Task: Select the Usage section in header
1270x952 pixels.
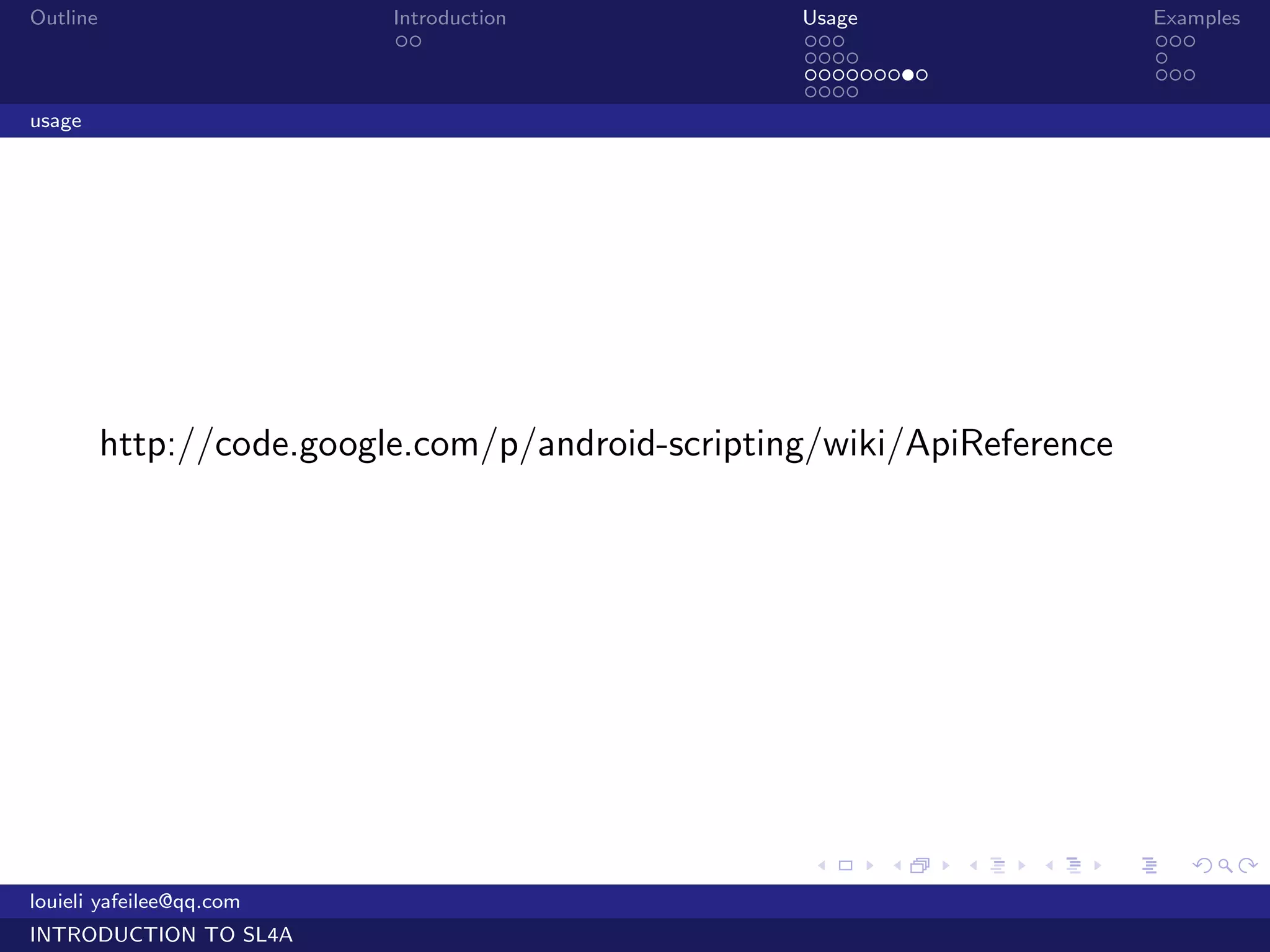Action: click(x=830, y=19)
